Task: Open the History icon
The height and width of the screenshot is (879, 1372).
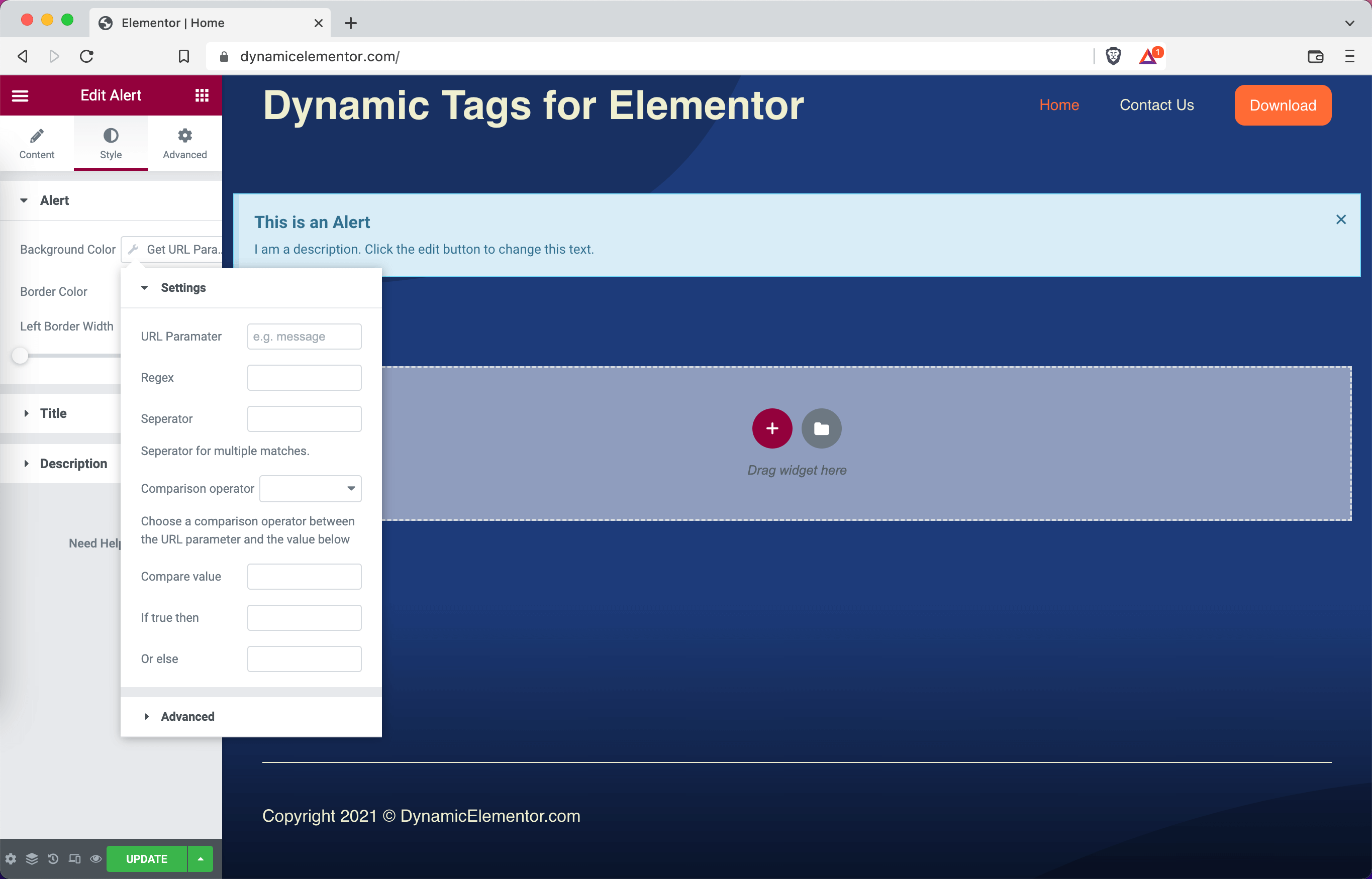Action: point(53,859)
